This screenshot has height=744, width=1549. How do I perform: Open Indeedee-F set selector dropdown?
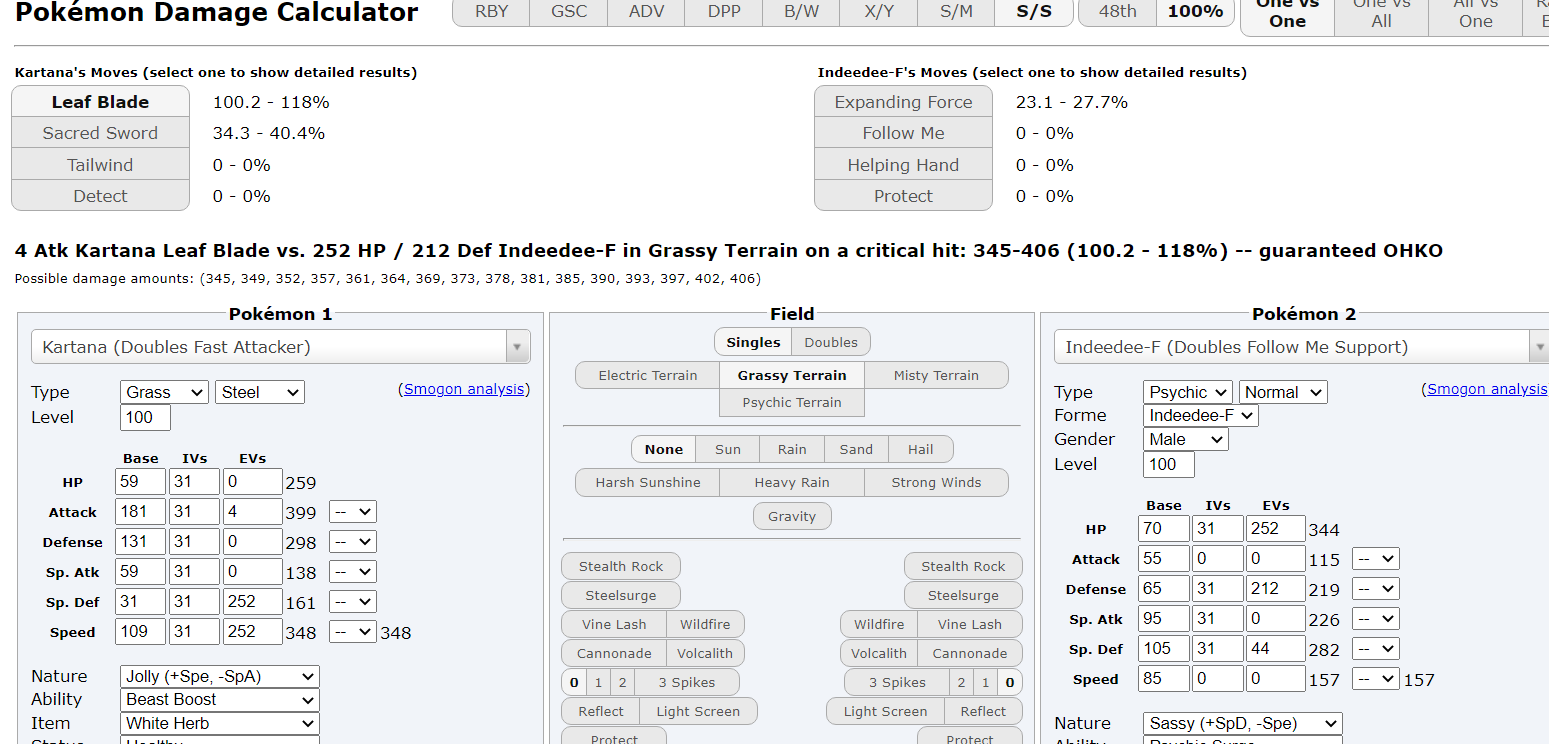click(1301, 347)
